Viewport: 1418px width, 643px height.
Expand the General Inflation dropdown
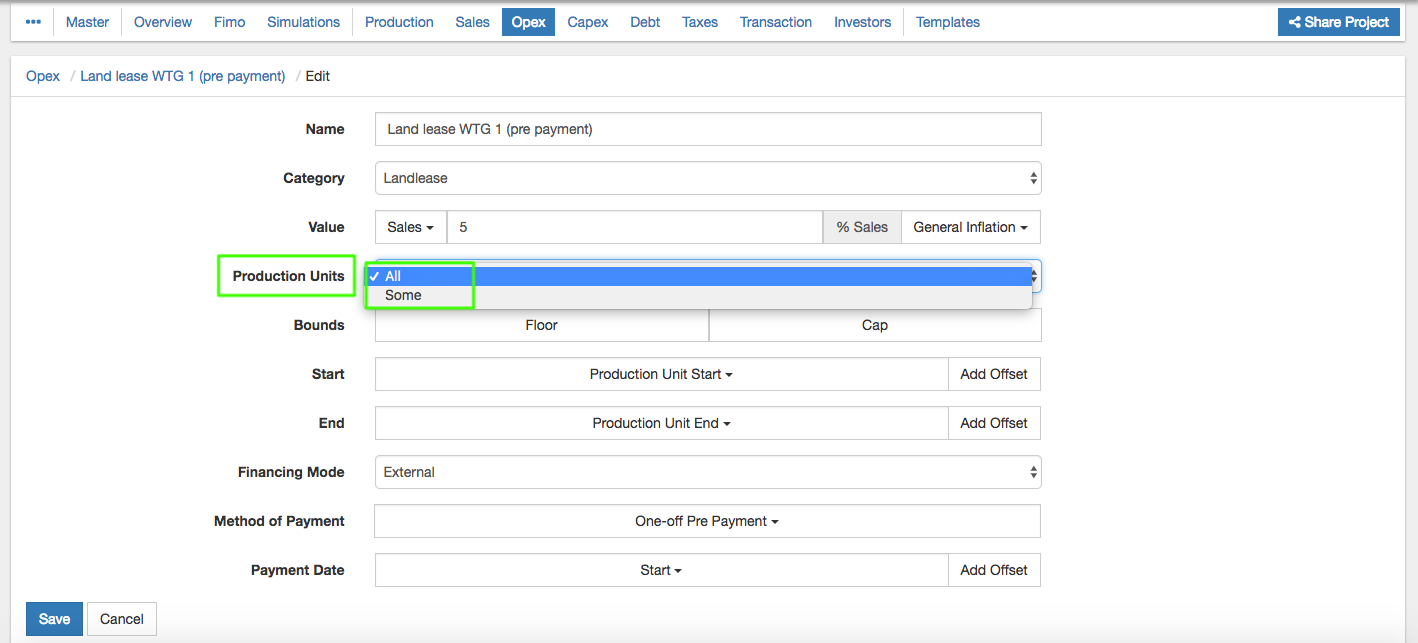tap(970, 227)
